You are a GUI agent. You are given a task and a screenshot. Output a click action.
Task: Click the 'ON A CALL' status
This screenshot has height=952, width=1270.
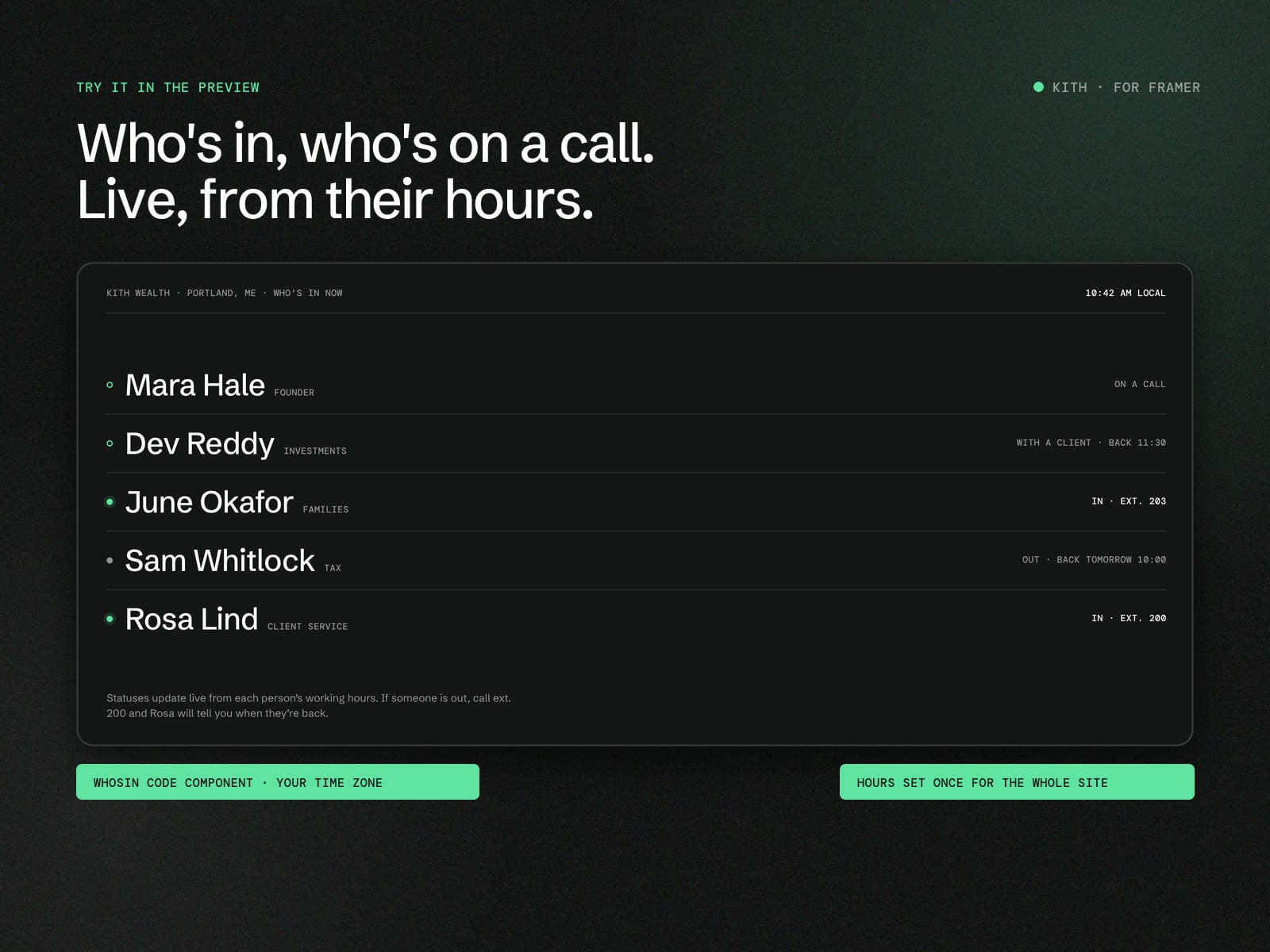(1140, 384)
